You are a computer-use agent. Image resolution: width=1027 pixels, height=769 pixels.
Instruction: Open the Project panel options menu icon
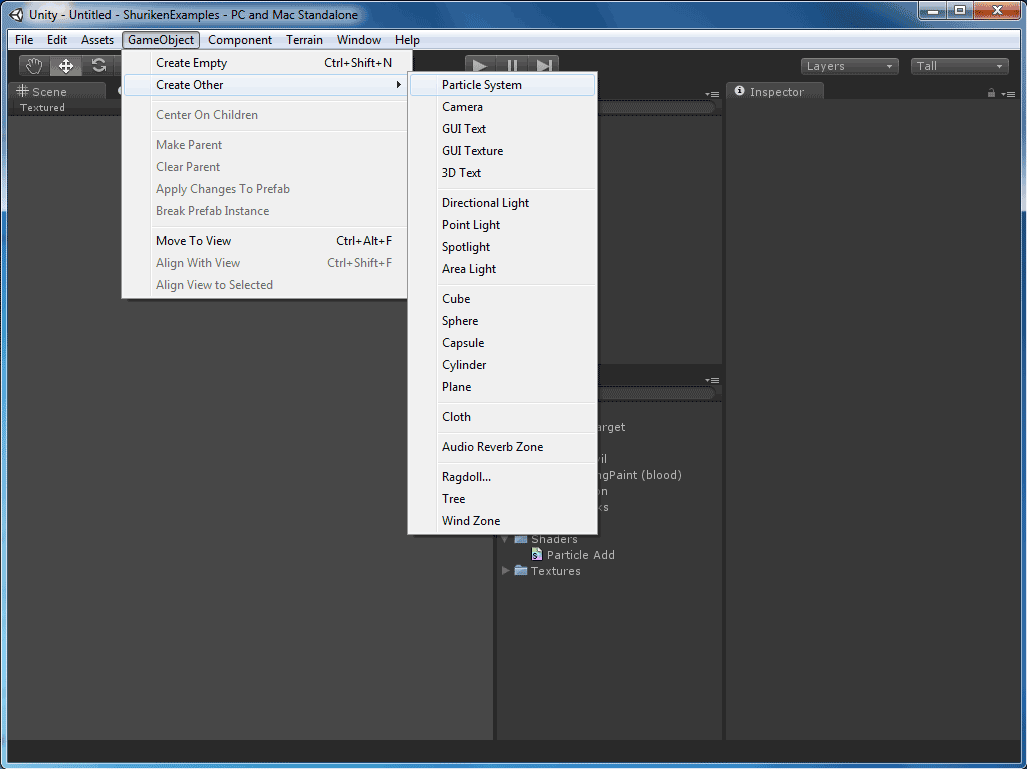712,380
